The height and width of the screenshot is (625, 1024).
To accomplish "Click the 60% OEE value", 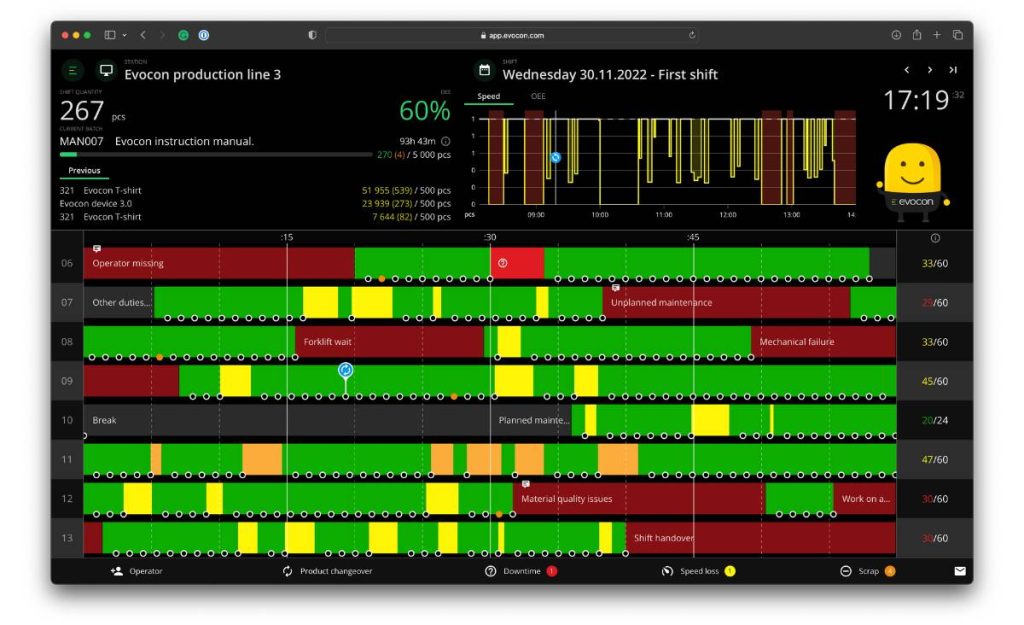I will (424, 111).
